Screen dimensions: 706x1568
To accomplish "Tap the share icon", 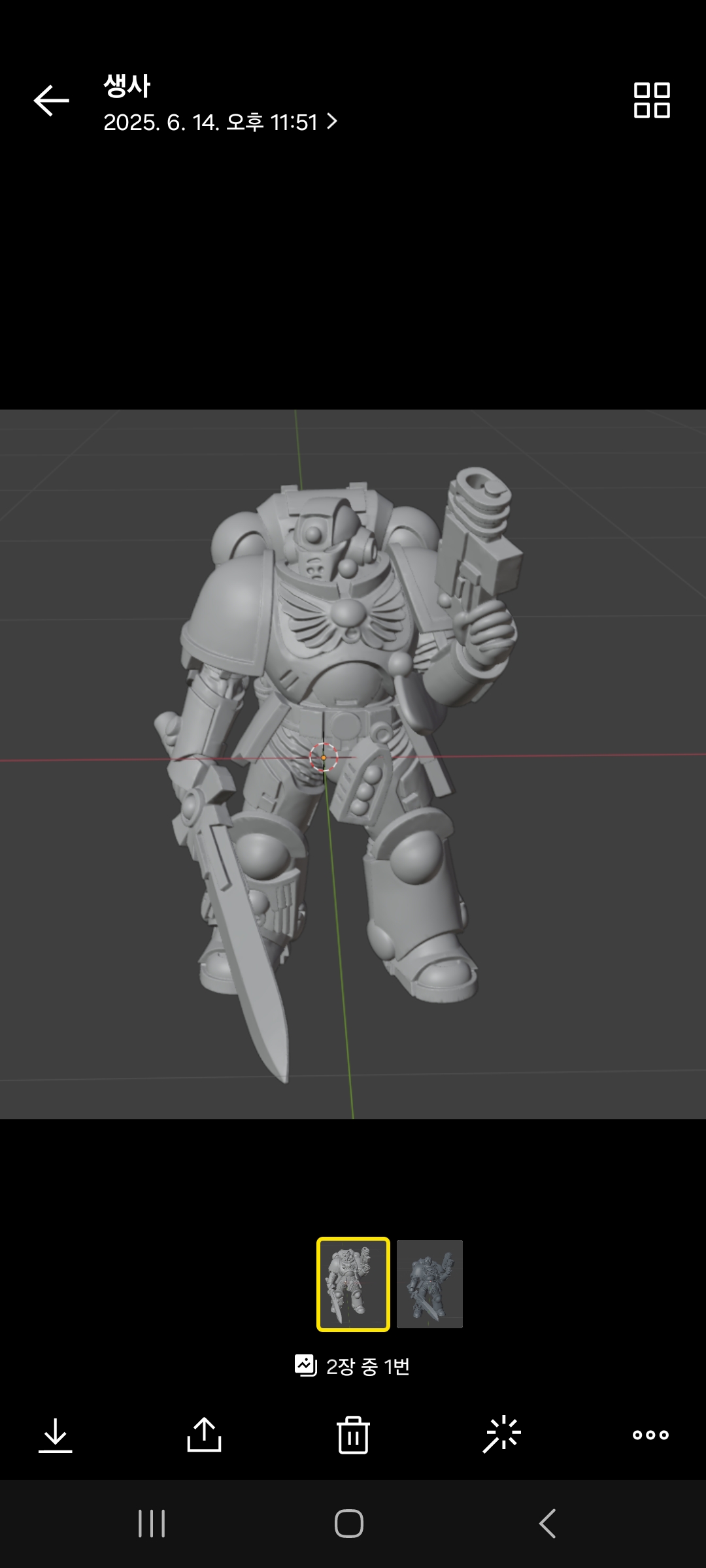I will click(204, 1435).
